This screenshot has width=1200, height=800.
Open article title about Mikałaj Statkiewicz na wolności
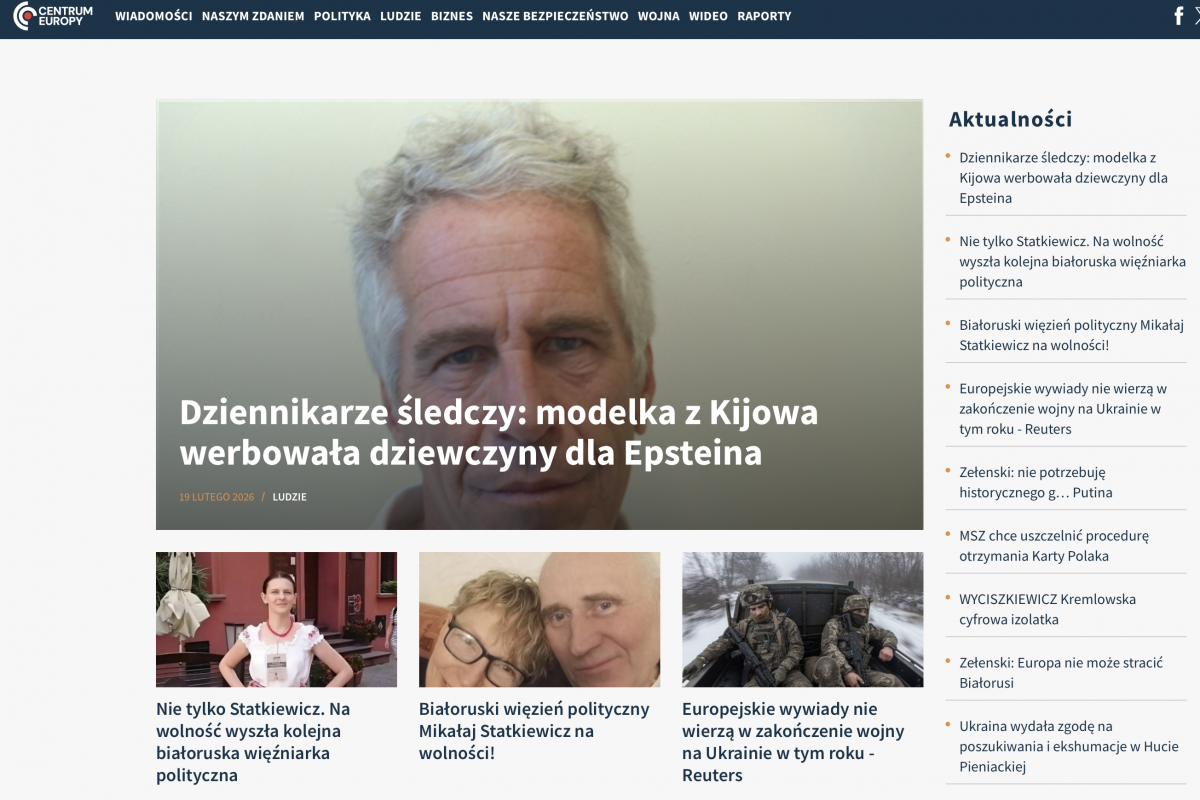point(534,730)
